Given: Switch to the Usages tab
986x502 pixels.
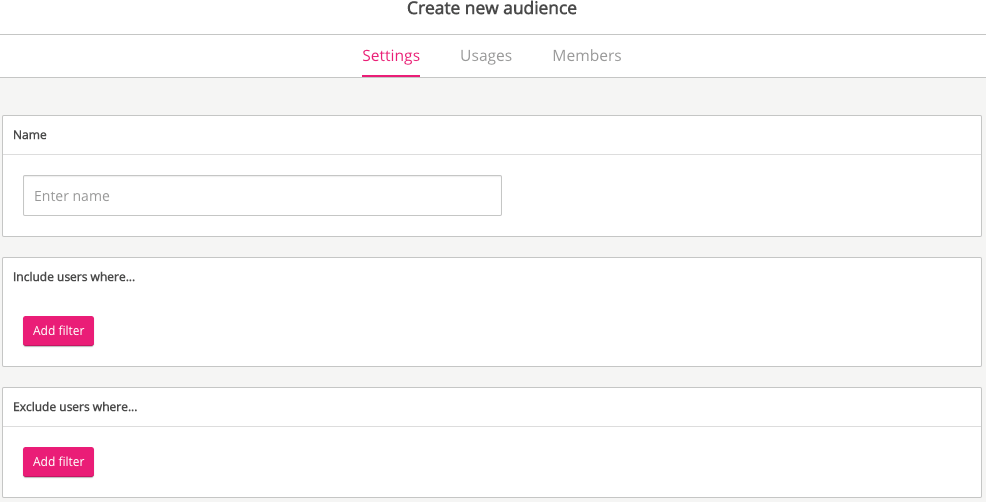Looking at the screenshot, I should tap(486, 56).
